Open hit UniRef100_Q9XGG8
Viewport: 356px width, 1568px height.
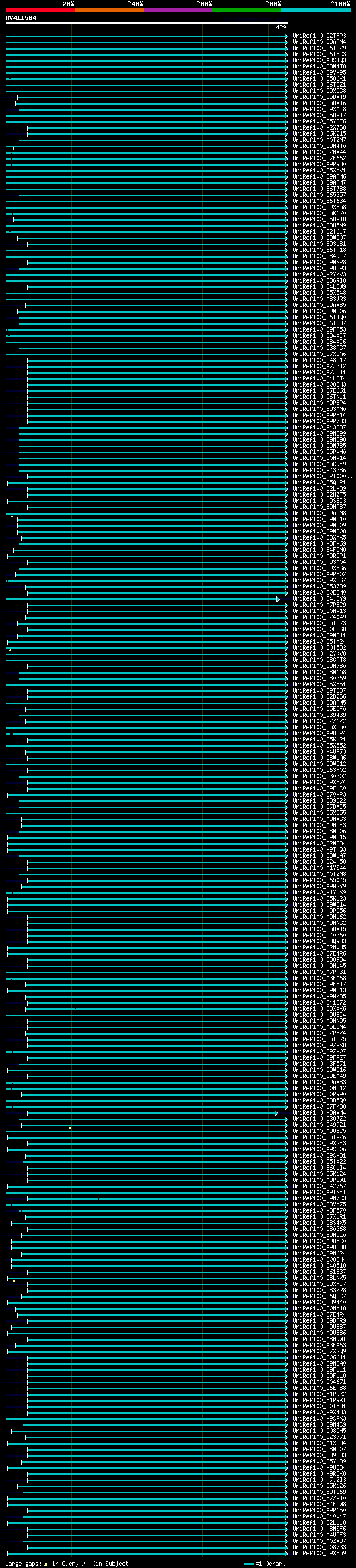(319, 91)
